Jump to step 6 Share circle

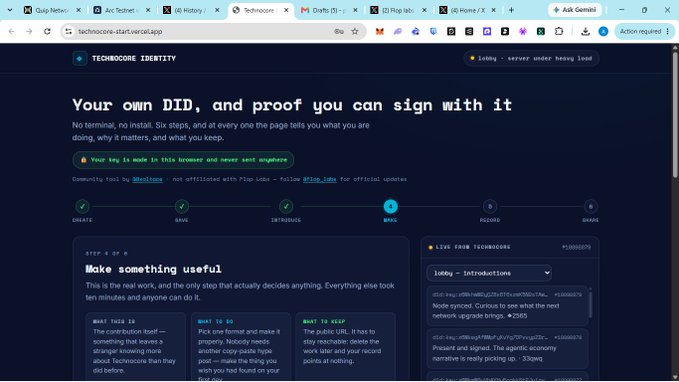tap(590, 207)
